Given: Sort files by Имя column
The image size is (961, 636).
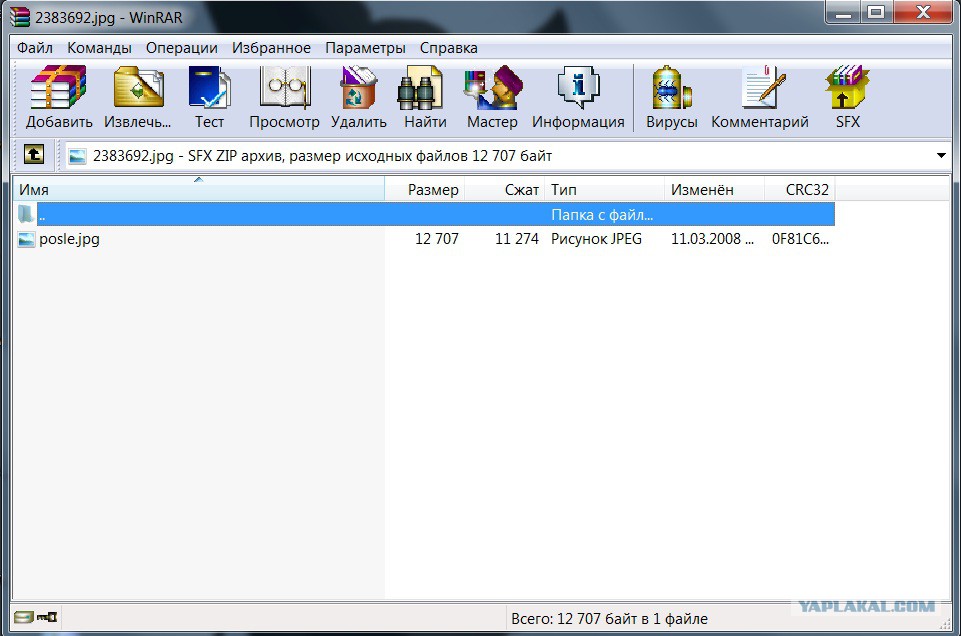Looking at the screenshot, I should (199, 189).
